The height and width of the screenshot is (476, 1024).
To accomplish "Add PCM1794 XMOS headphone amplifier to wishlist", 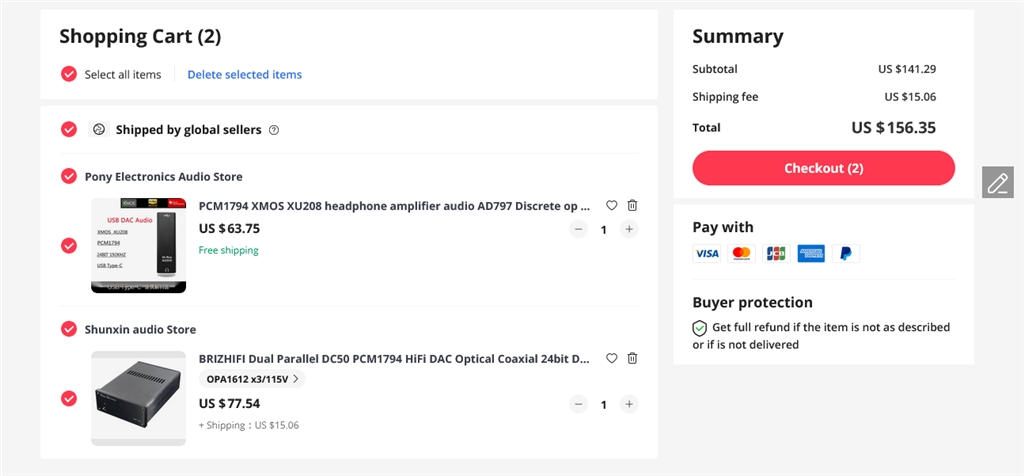I will click(612, 205).
